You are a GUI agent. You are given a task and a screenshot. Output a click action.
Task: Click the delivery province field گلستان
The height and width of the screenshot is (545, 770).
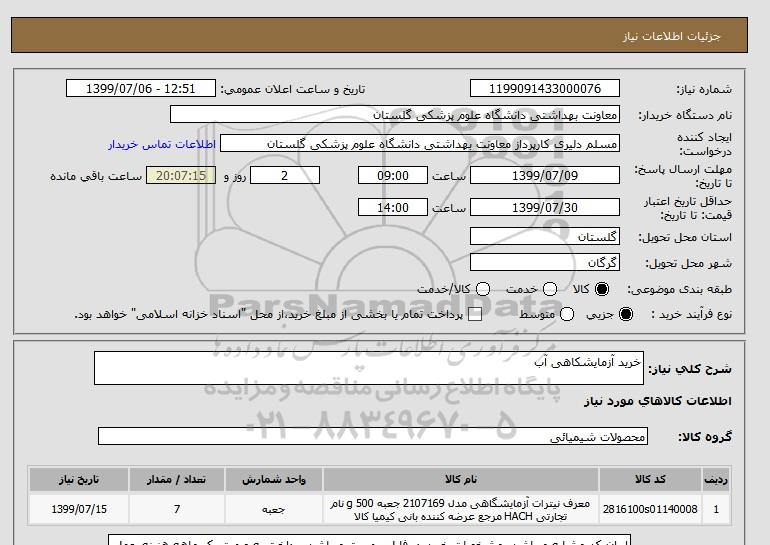click(x=545, y=236)
